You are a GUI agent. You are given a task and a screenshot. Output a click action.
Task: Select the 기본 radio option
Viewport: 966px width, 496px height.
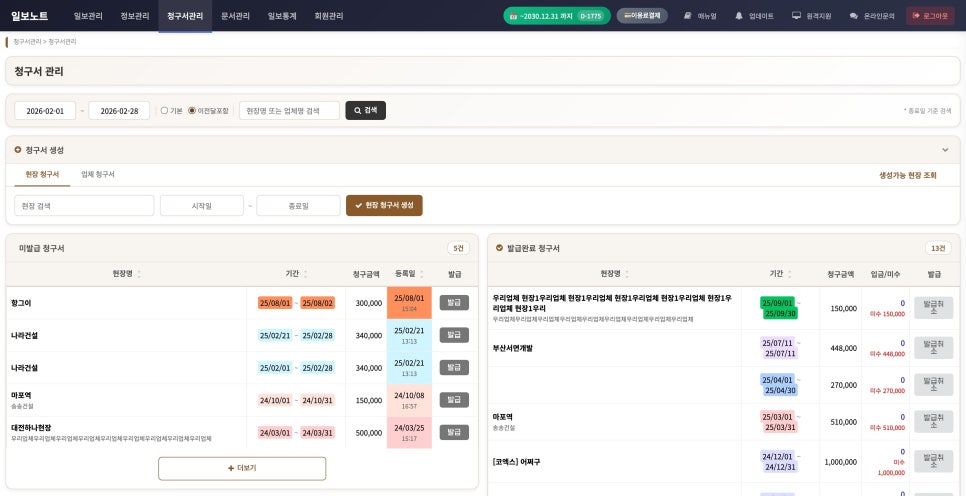point(164,110)
